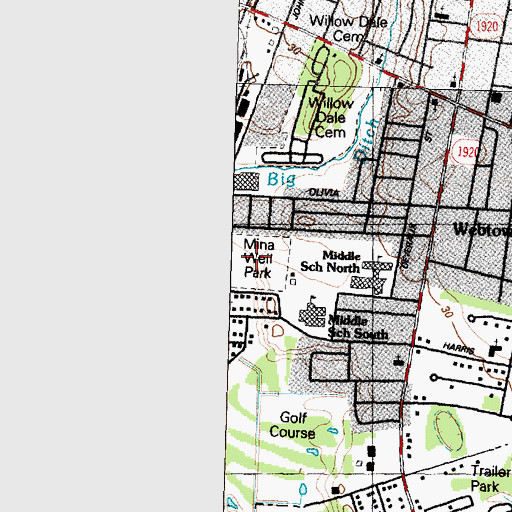Click the 'OLIVIA' street label
512x512 pixels.
click(324, 192)
